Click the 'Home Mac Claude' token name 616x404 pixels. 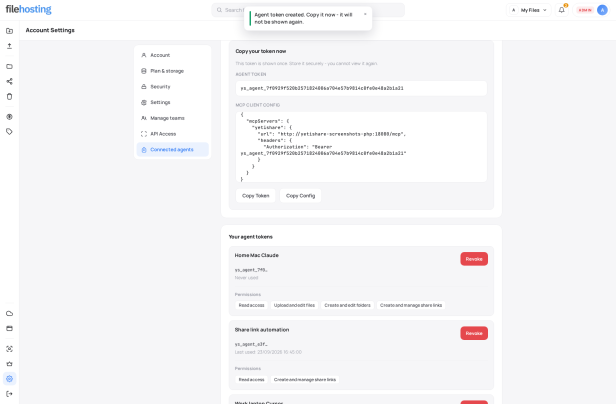point(257,255)
